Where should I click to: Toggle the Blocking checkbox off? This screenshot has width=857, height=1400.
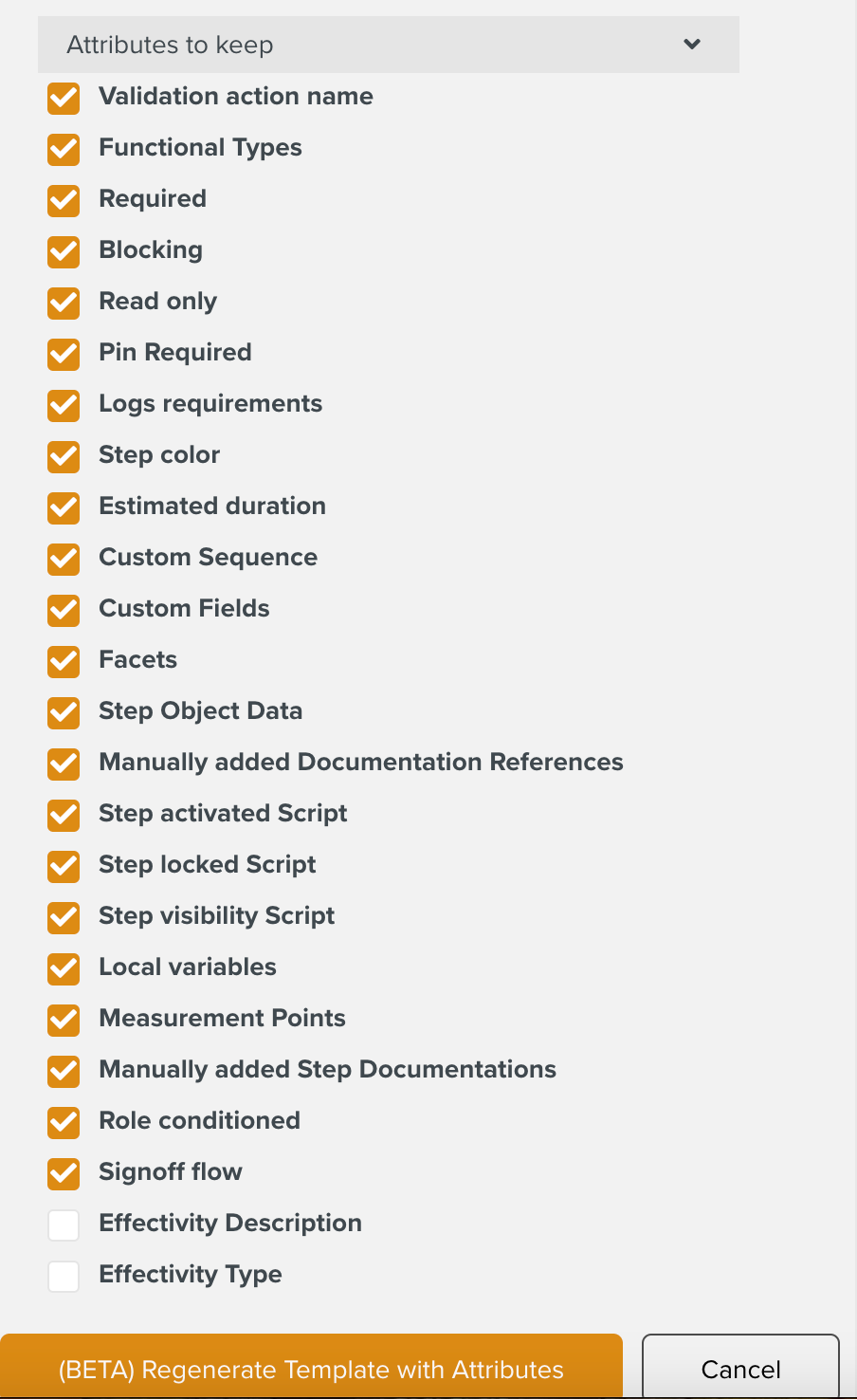point(63,251)
